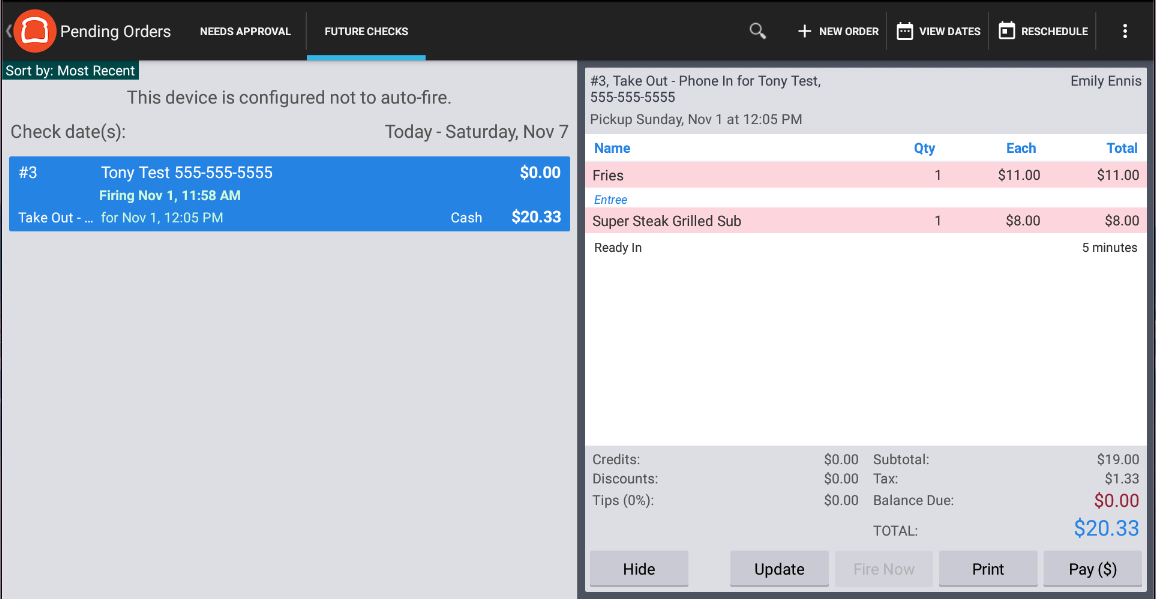1156x599 pixels.
Task: Click the Entree modifier label under Fries
Action: [x=610, y=199]
